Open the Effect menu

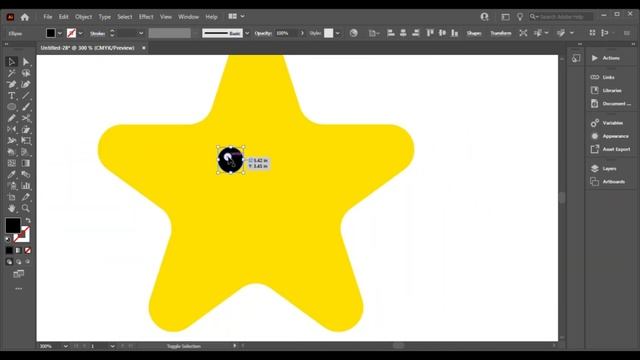click(146, 17)
